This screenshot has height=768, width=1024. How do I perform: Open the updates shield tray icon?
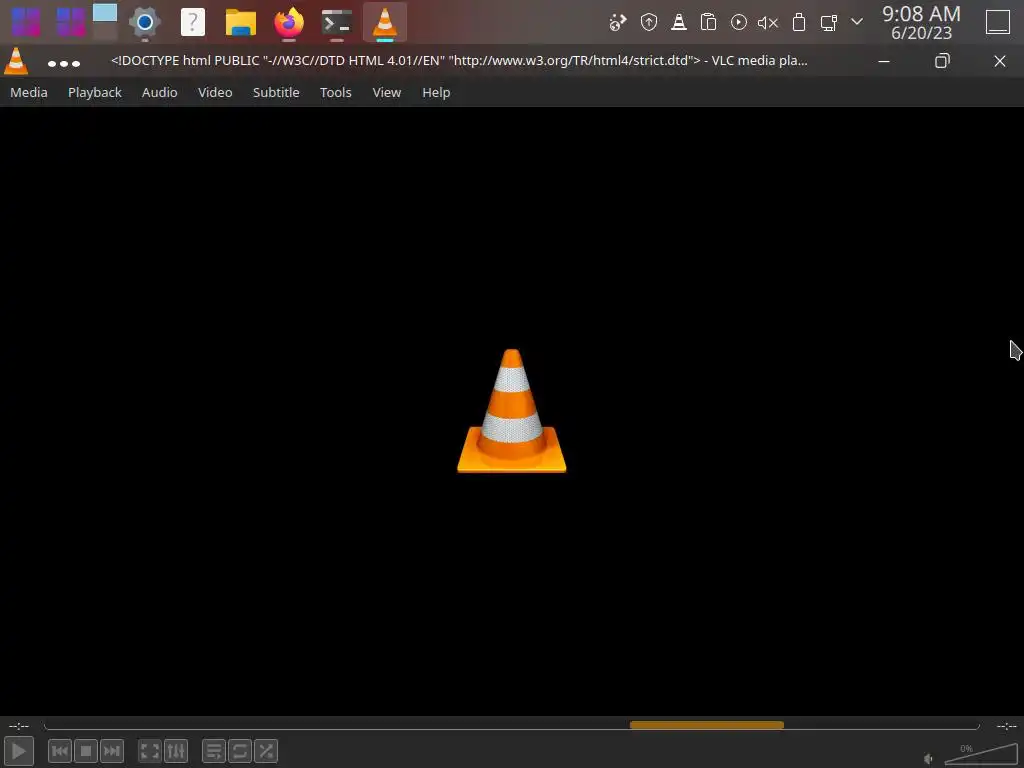(x=648, y=23)
